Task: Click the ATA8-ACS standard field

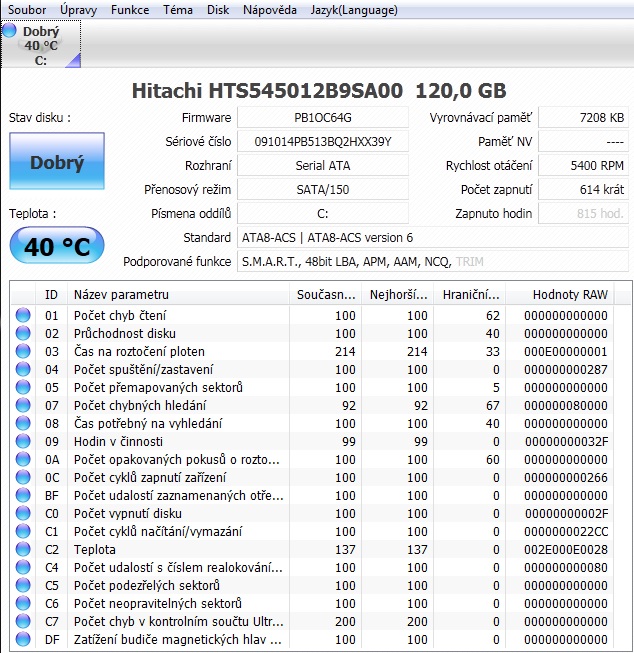Action: (433, 237)
